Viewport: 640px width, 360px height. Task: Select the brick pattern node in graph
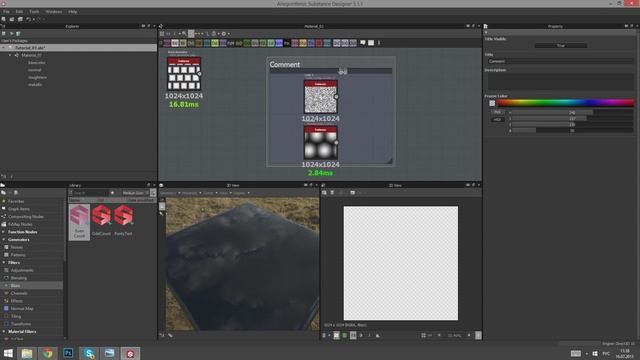(184, 73)
